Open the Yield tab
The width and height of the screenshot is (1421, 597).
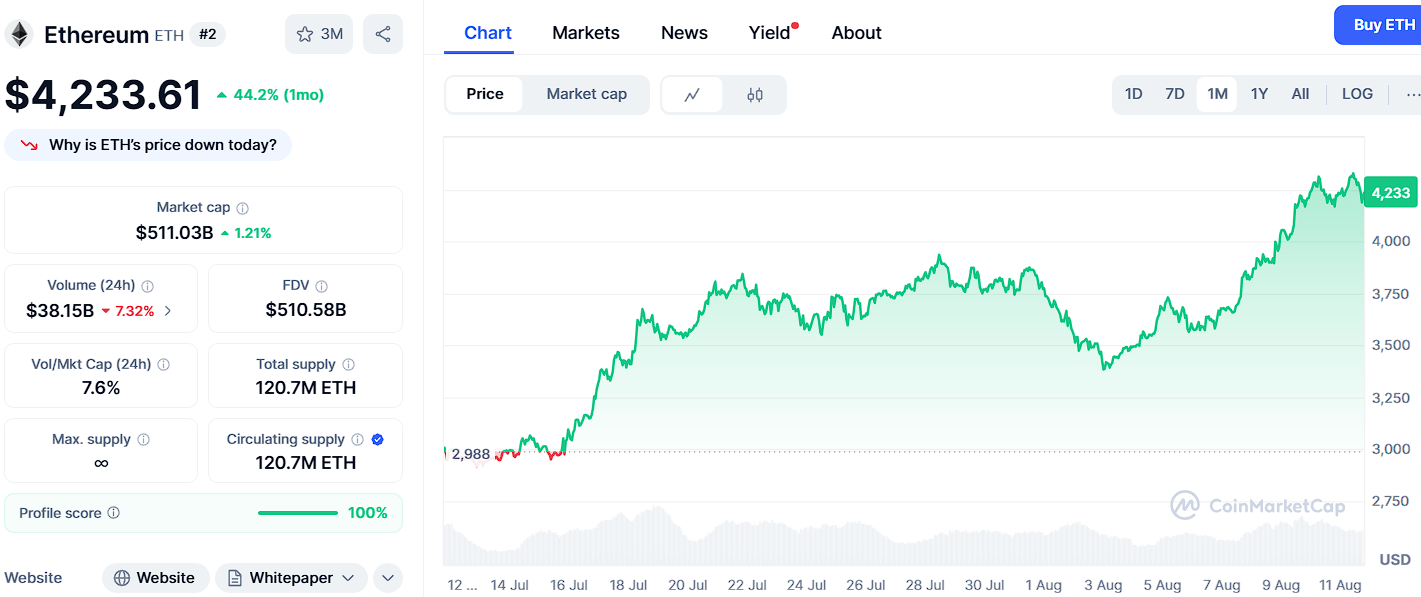(x=770, y=33)
